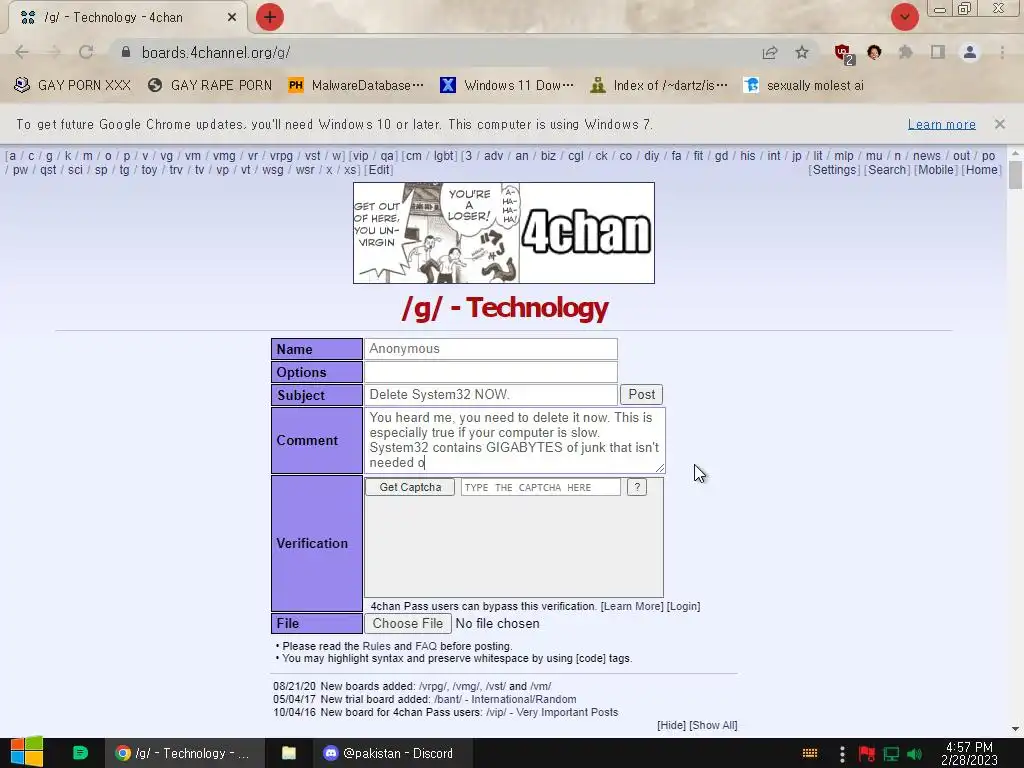Screen dimensions: 1024x768
Task: Click the padlock site info icon
Action: [x=126, y=52]
